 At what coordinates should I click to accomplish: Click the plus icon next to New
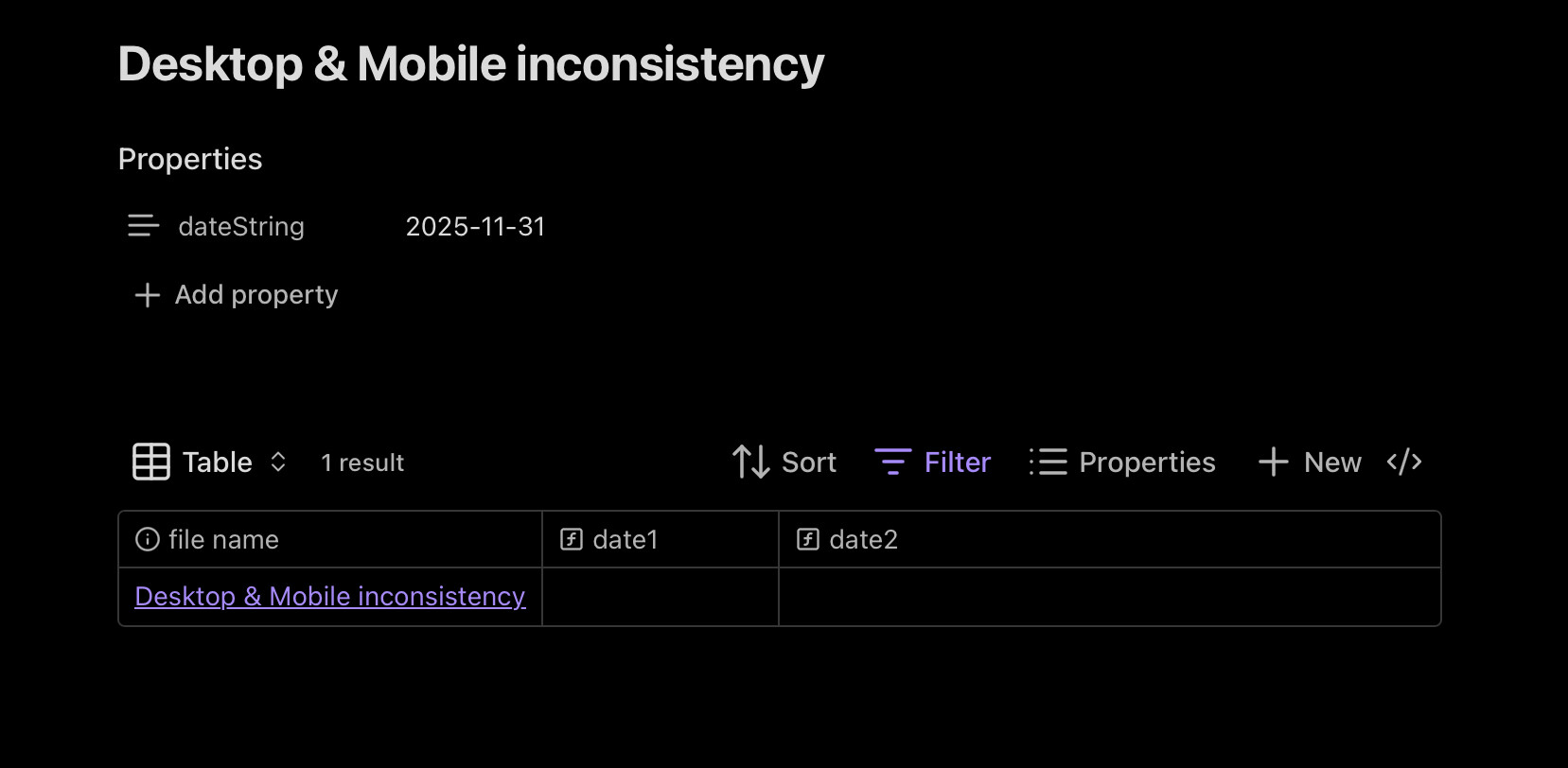[1273, 462]
